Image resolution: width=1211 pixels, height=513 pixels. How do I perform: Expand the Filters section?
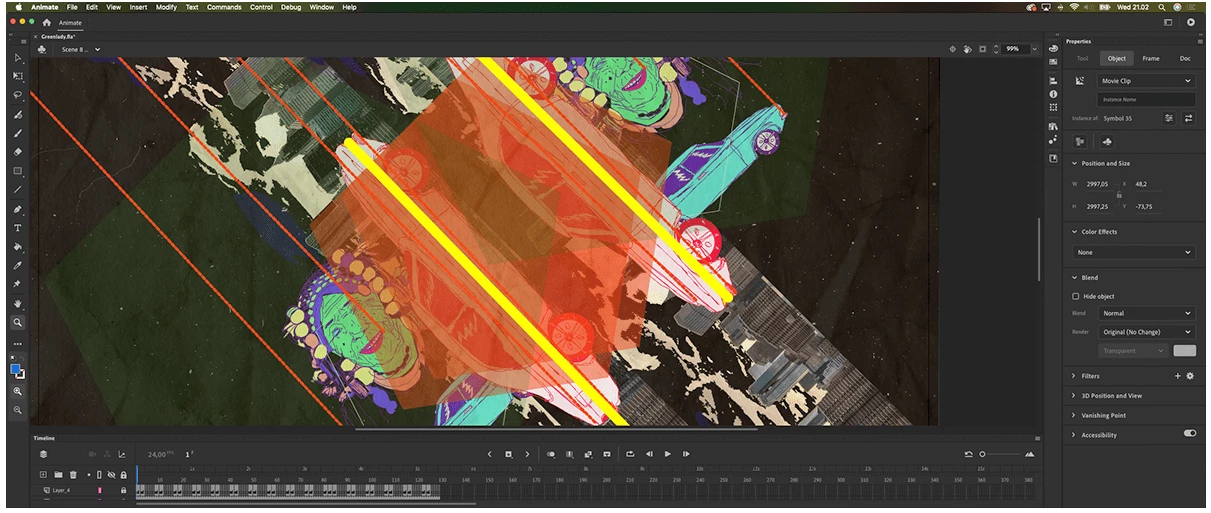[1075, 376]
